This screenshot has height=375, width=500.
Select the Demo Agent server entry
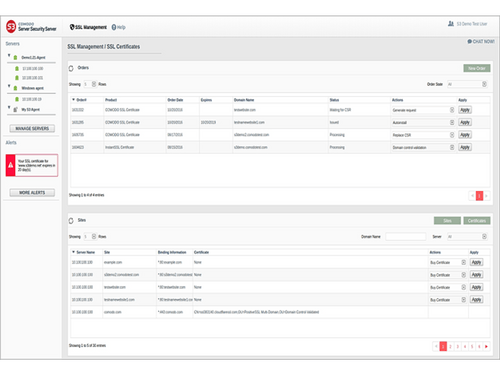pos(33,58)
